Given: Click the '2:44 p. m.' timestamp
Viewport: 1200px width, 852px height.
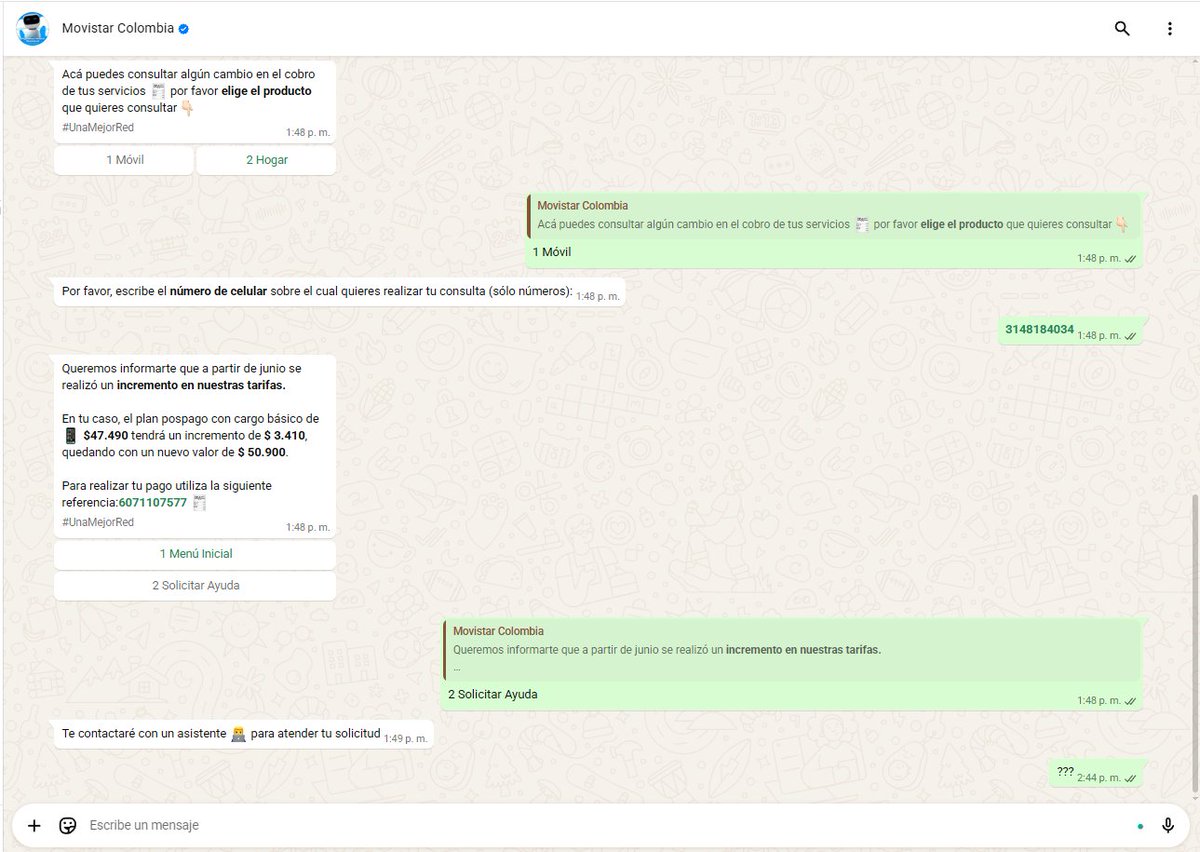Looking at the screenshot, I should point(1098,778).
